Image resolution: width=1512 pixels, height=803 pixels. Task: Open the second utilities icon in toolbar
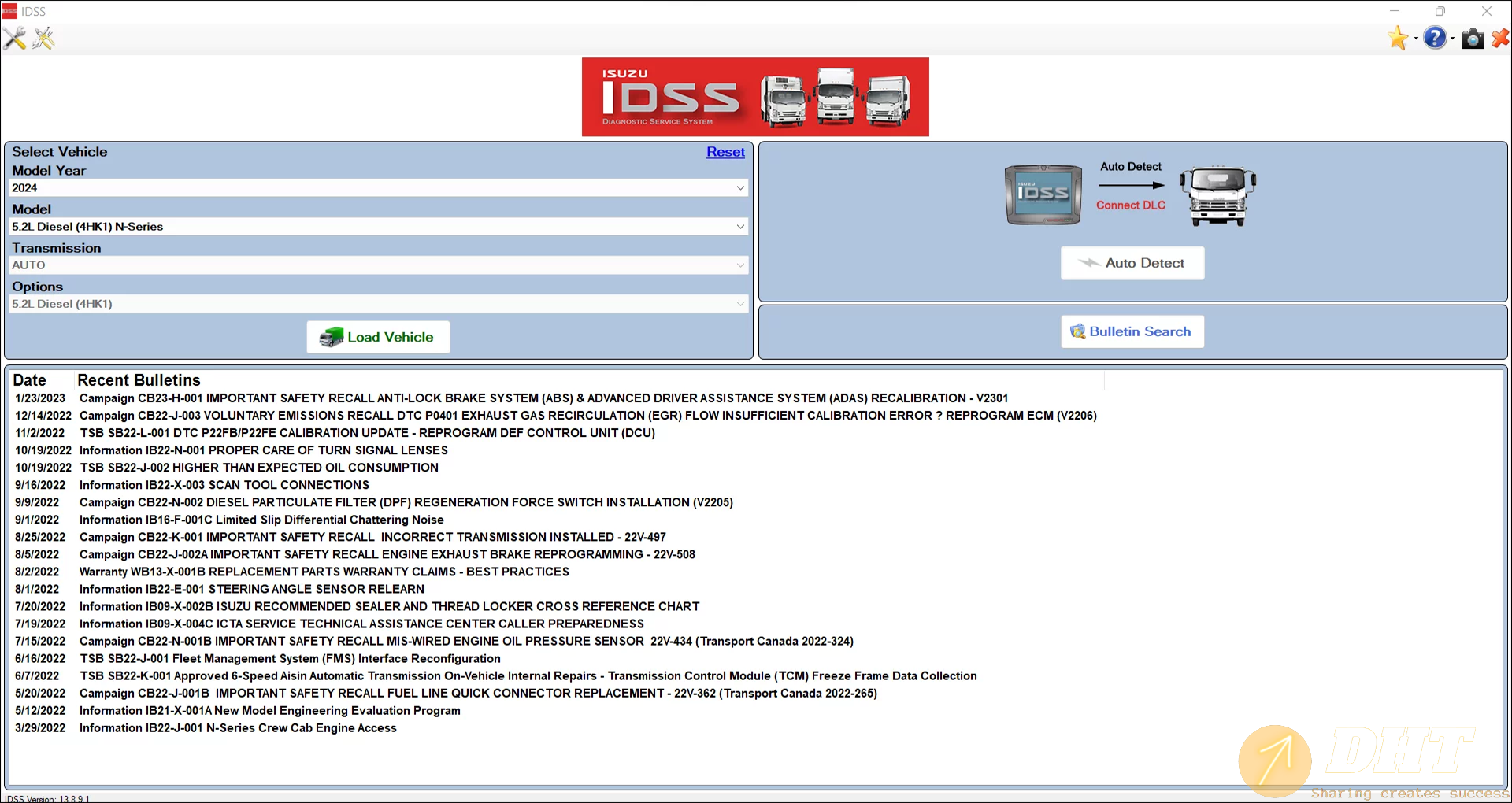pos(44,38)
